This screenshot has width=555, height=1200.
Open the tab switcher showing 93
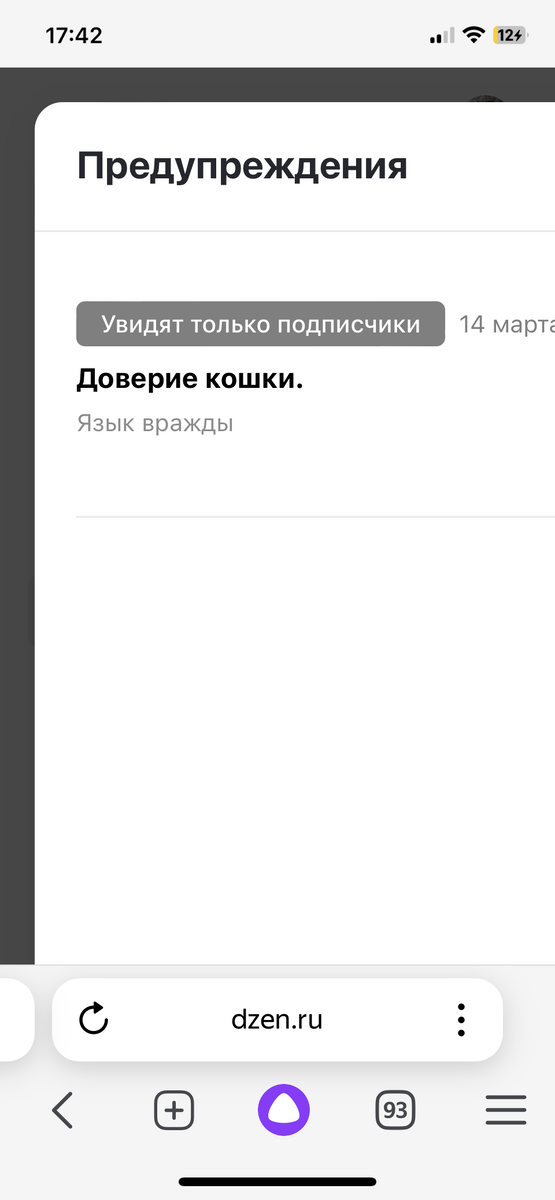pos(395,1110)
